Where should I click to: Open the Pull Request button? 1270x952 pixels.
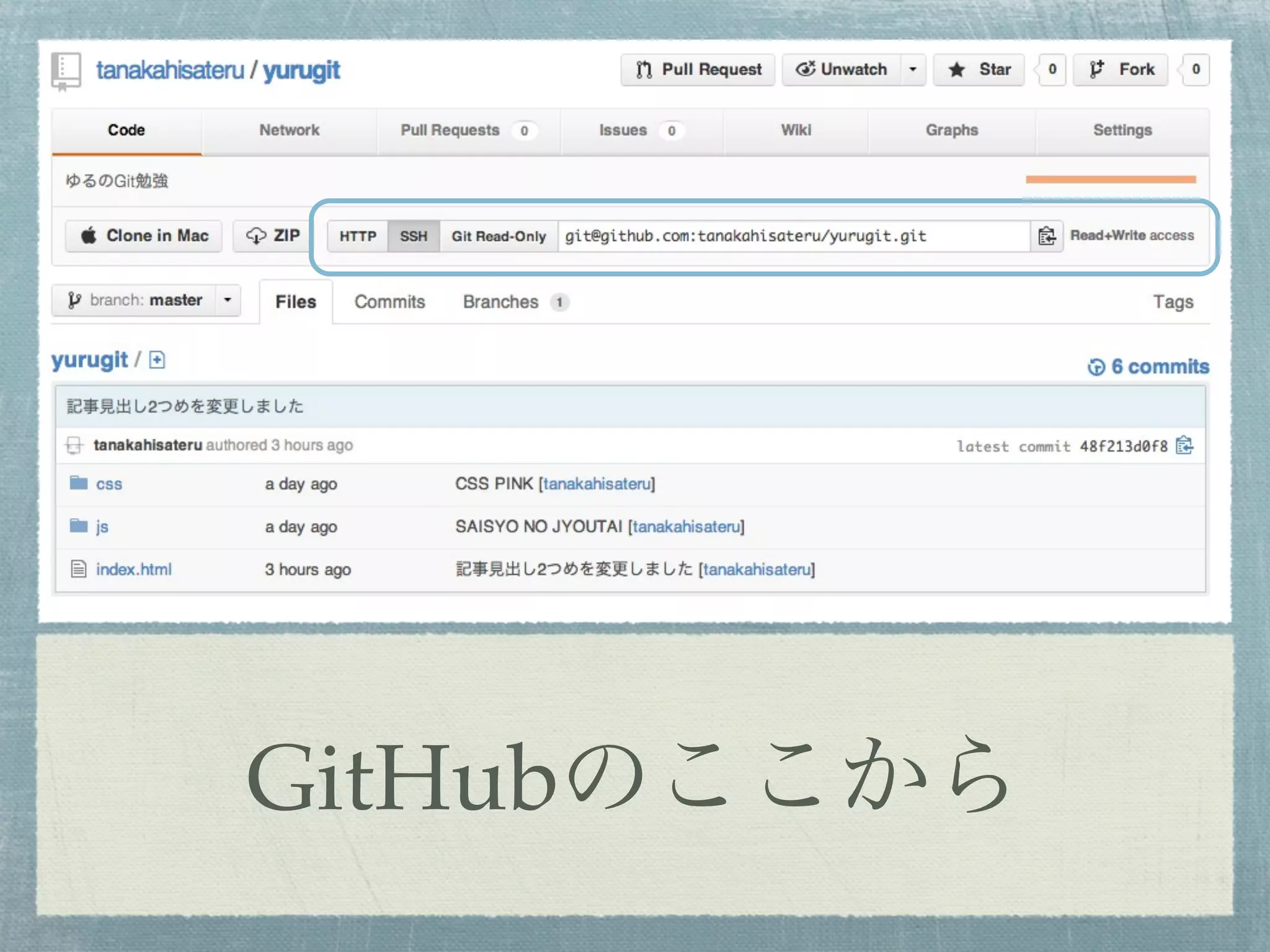(x=698, y=69)
